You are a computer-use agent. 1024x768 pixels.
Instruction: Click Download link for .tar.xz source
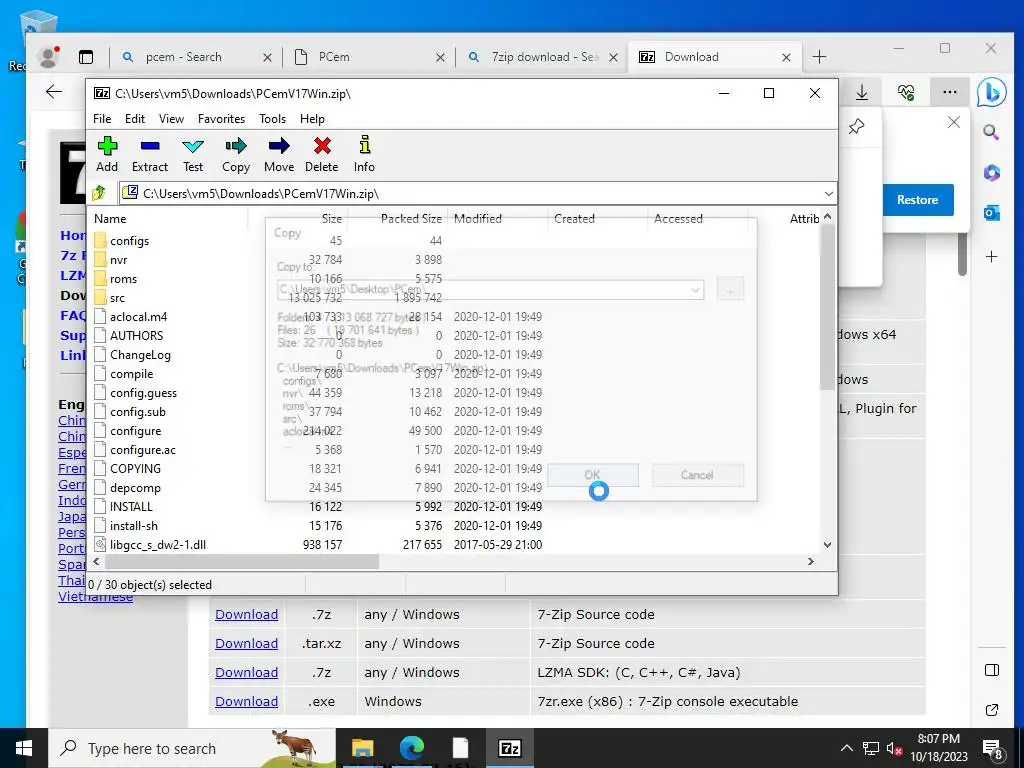(x=246, y=643)
